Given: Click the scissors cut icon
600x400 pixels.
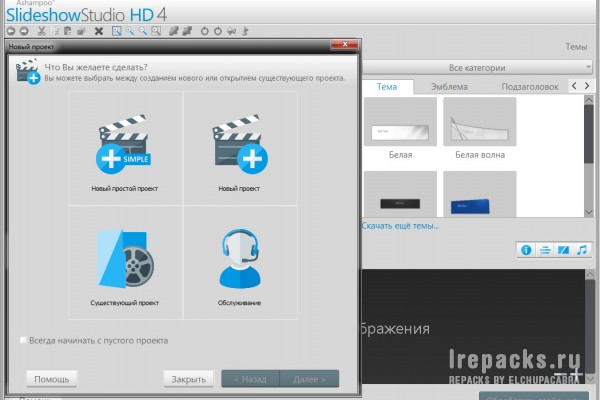Looking at the screenshot, I should [x=42, y=31].
